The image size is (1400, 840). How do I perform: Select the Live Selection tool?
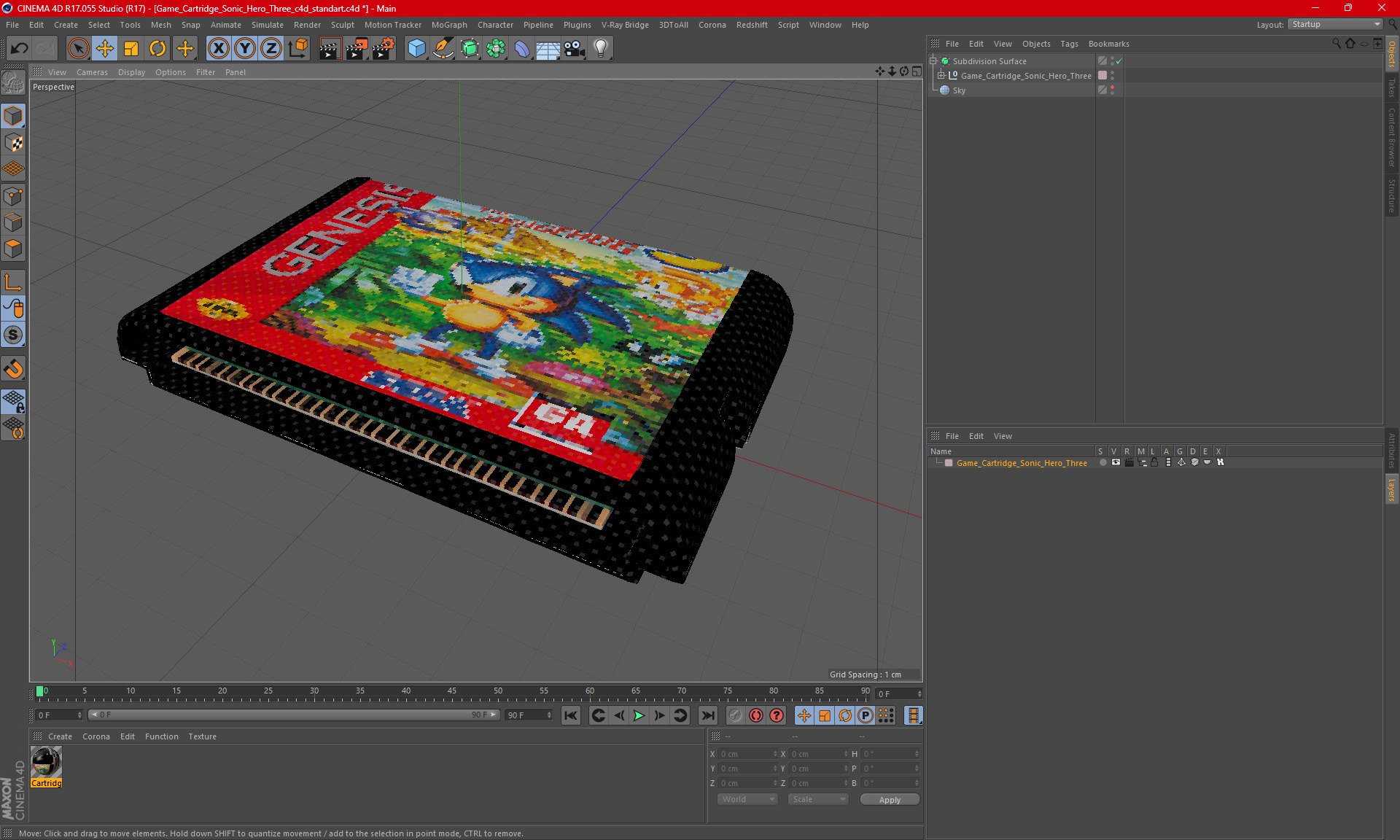[78, 49]
